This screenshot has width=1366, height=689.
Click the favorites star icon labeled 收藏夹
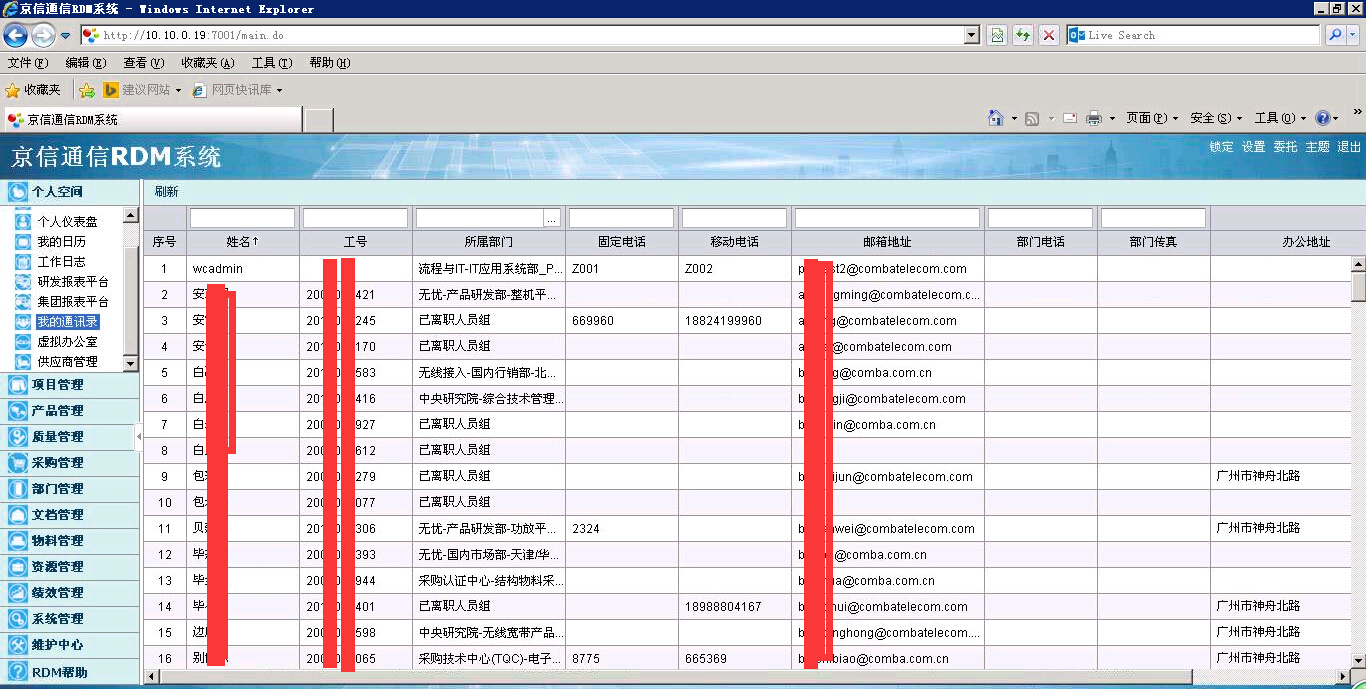click(33, 90)
